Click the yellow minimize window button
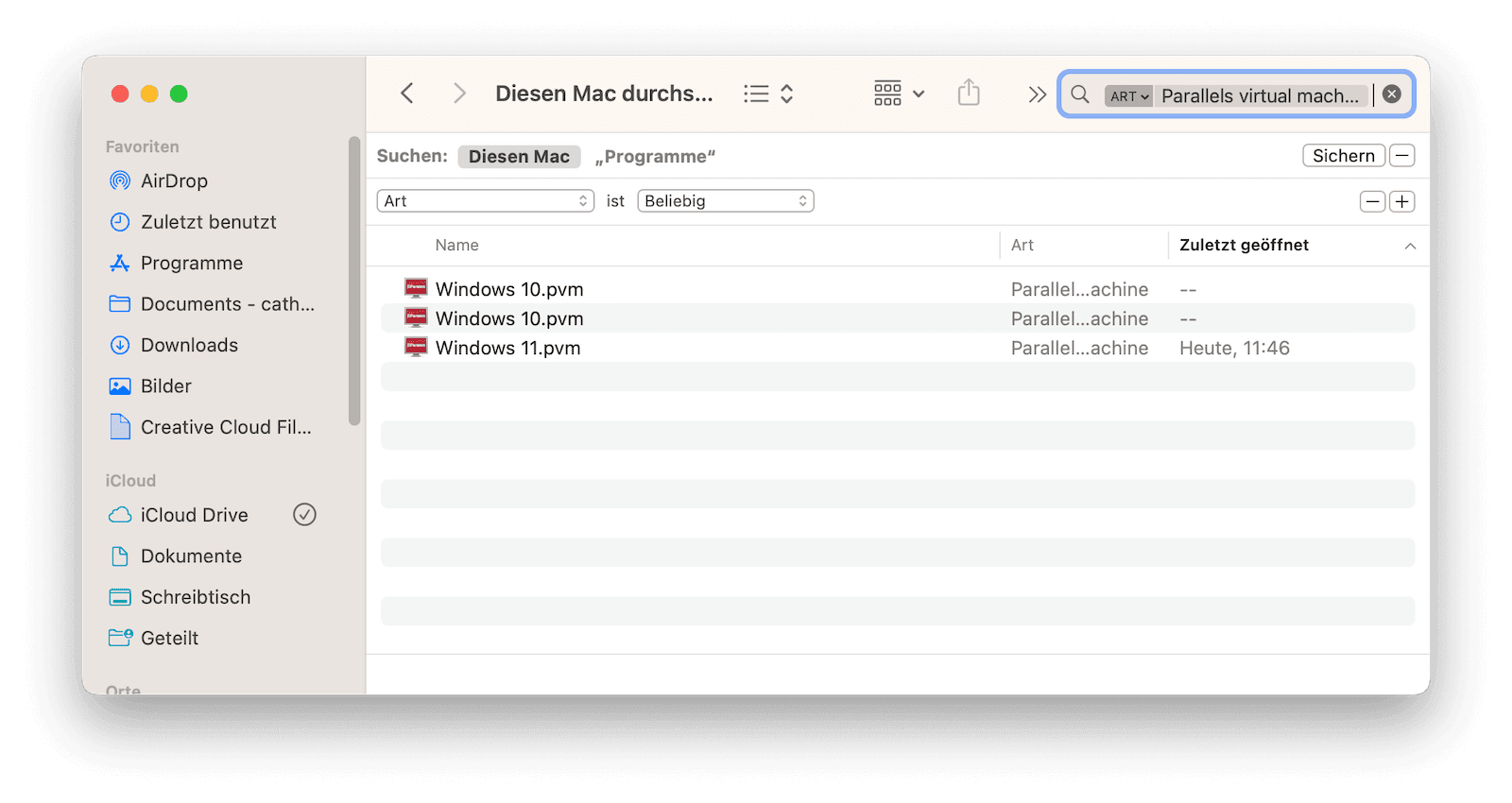This screenshot has height=803, width=1512. pyautogui.click(x=149, y=94)
